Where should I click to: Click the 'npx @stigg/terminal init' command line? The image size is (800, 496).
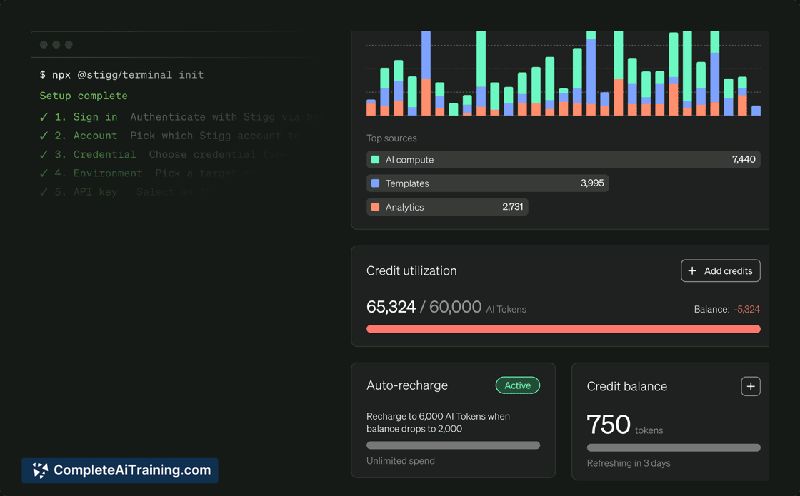coord(122,75)
